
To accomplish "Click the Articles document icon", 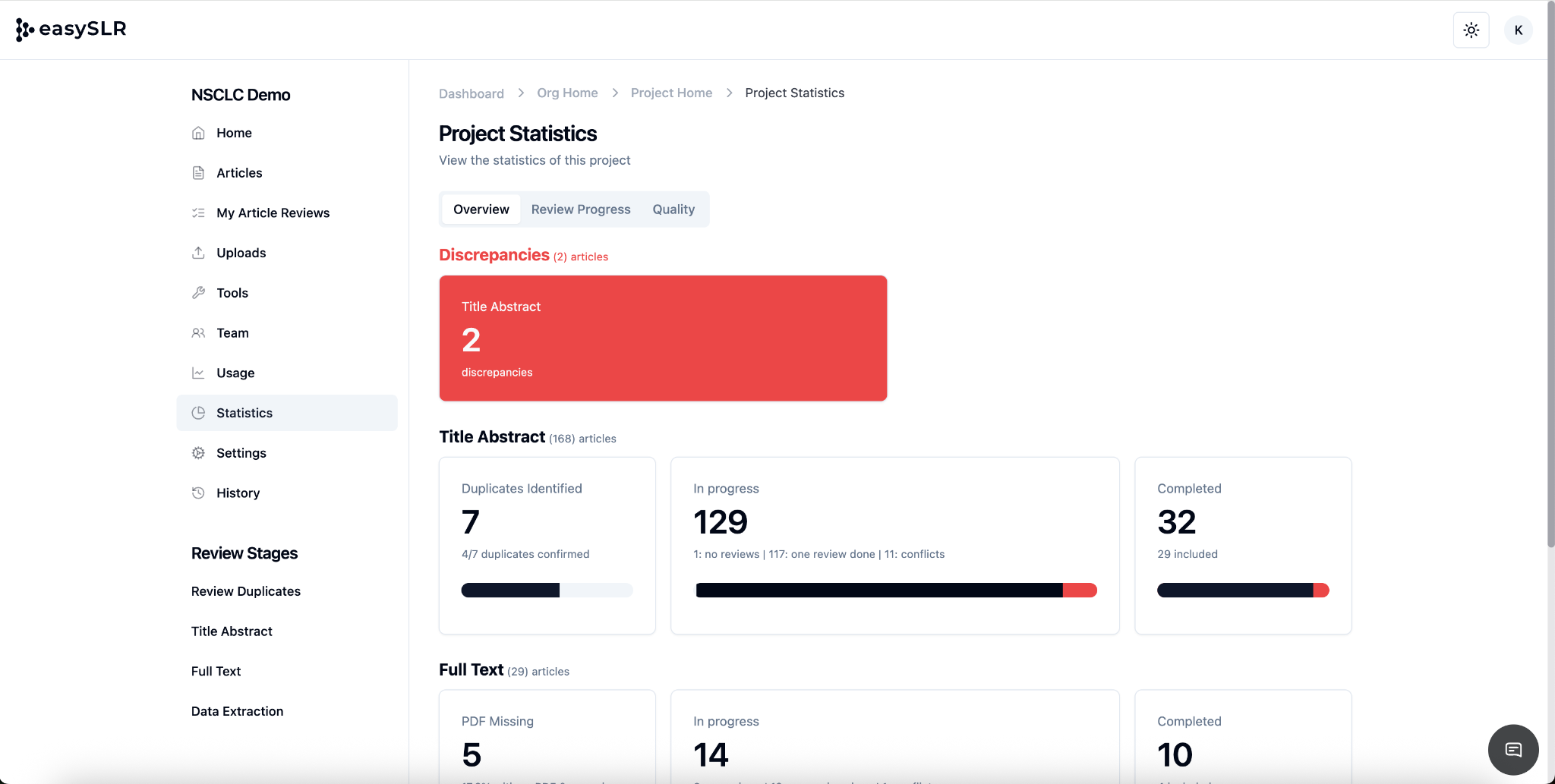I will click(198, 173).
